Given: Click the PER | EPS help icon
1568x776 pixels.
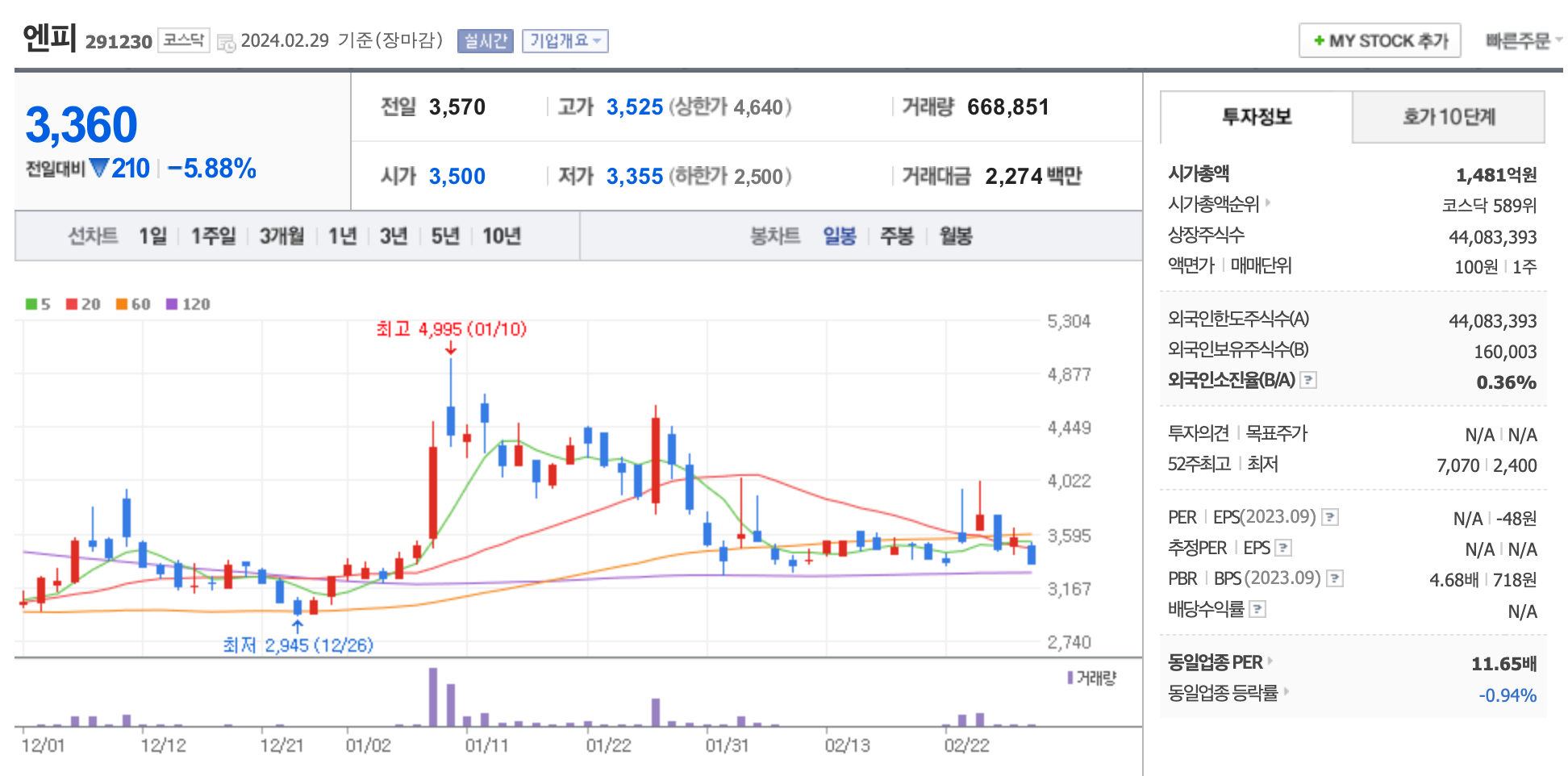Looking at the screenshot, I should 1330,517.
